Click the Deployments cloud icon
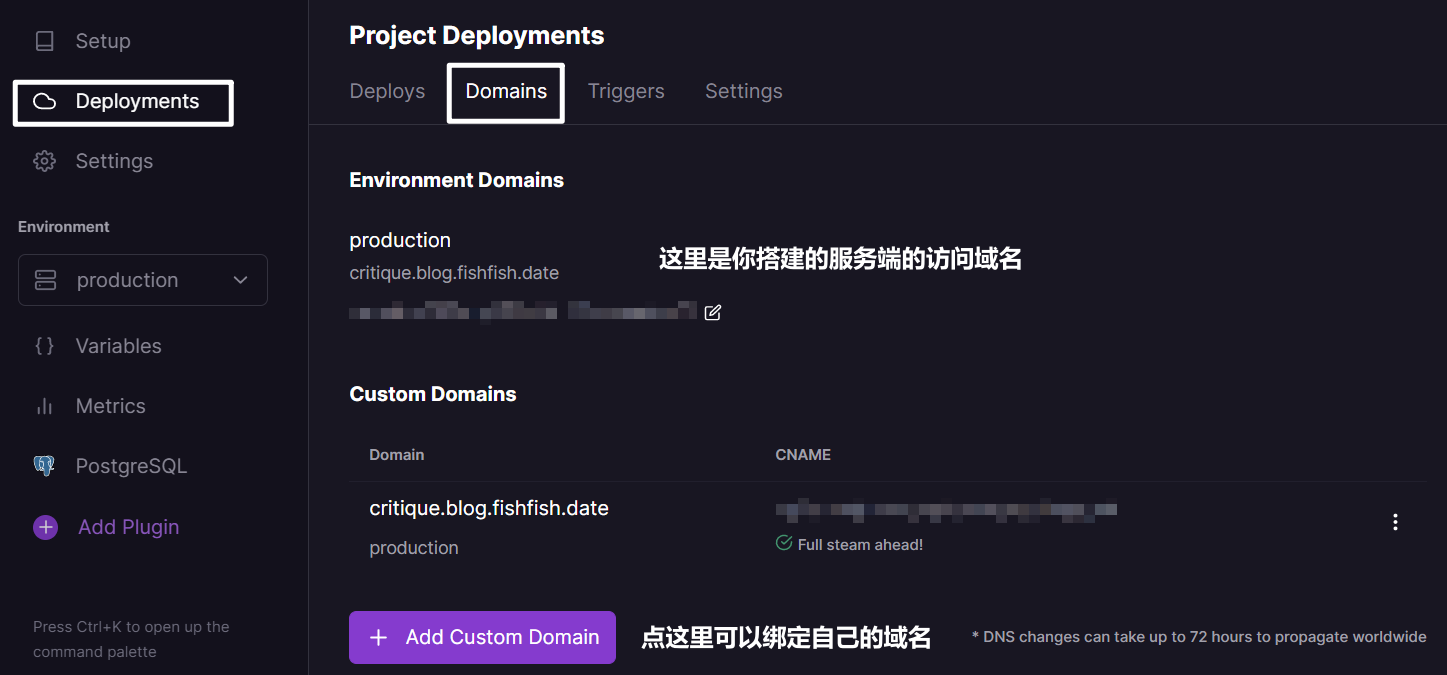This screenshot has width=1447, height=675. tap(44, 102)
